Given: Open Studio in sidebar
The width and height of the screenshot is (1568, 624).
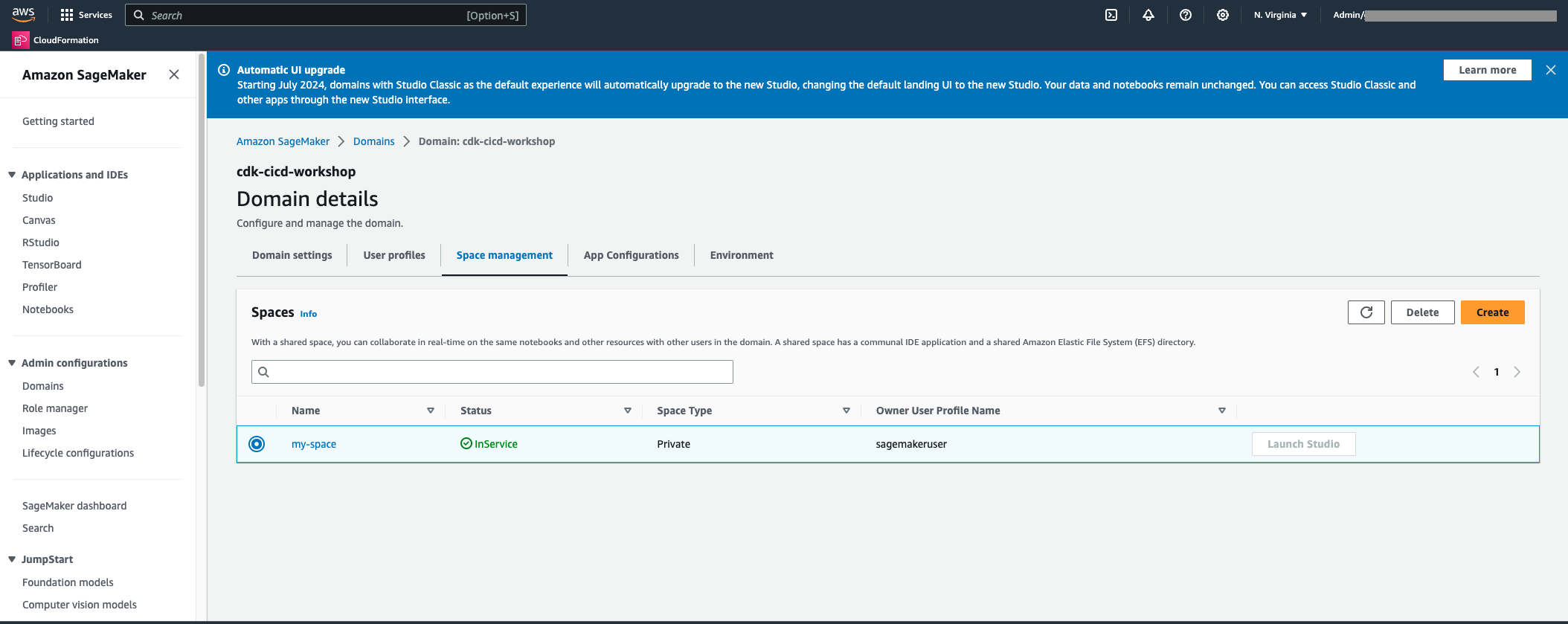Looking at the screenshot, I should tap(37, 198).
